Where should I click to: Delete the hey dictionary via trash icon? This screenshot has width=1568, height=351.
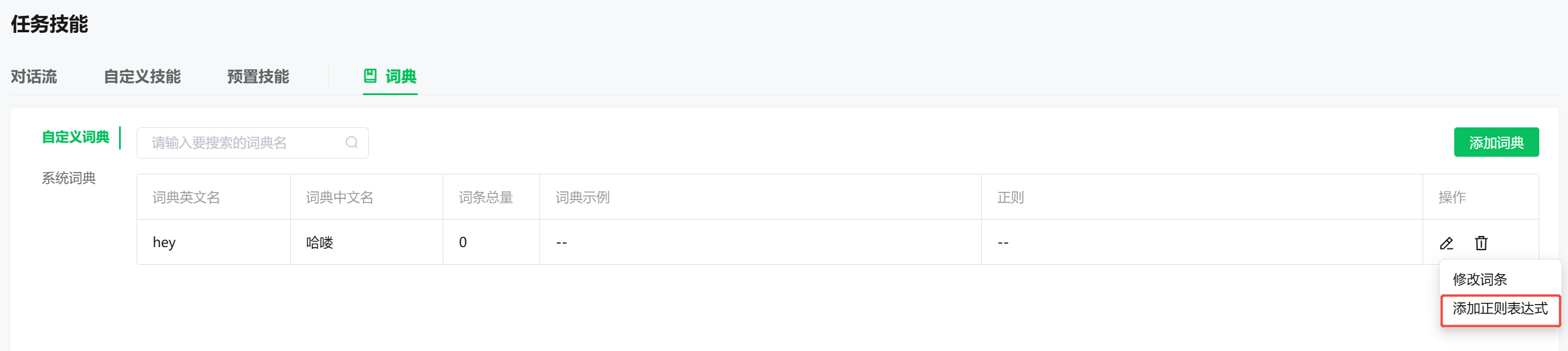pyautogui.click(x=1481, y=243)
